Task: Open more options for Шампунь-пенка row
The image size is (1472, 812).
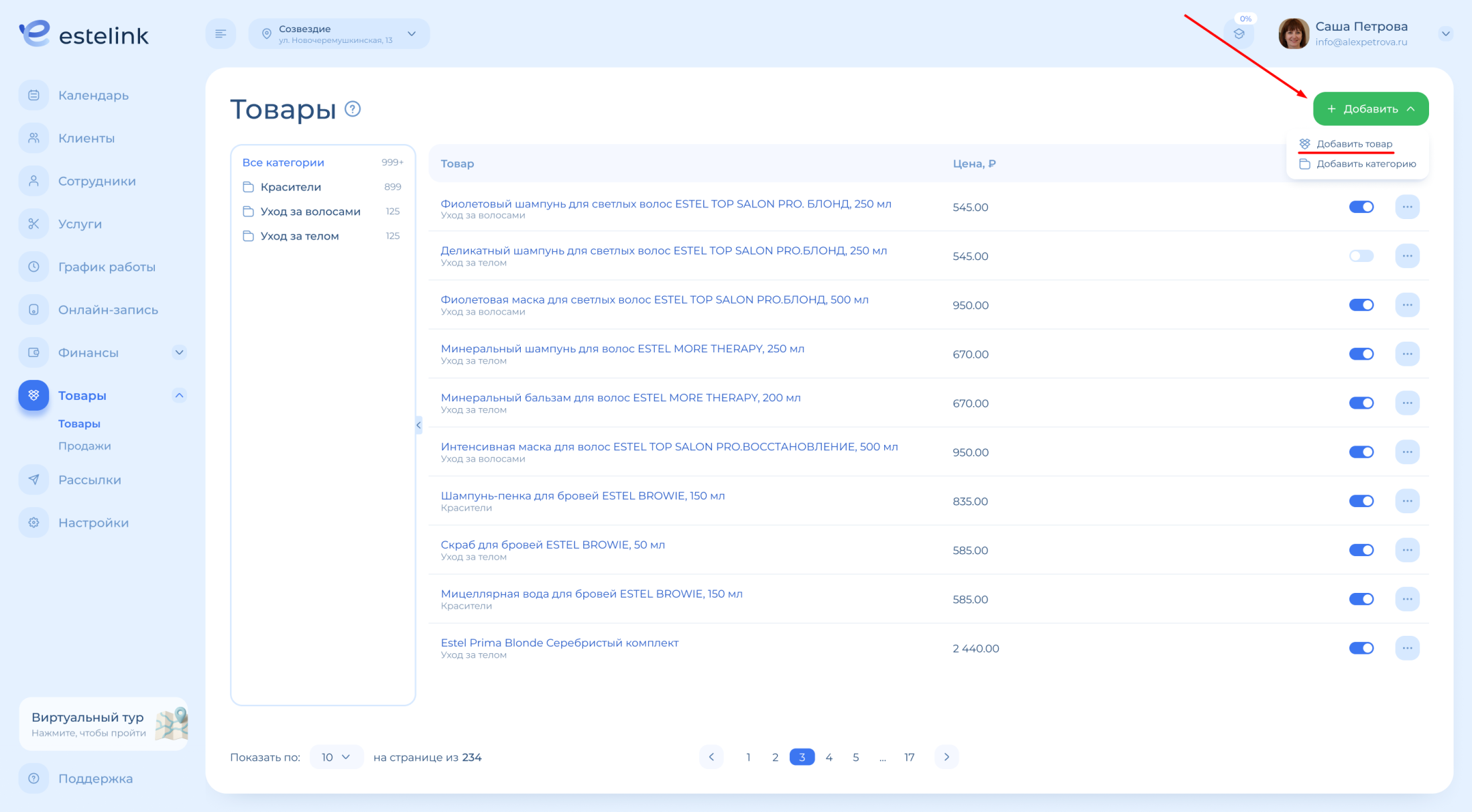Action: click(1407, 501)
